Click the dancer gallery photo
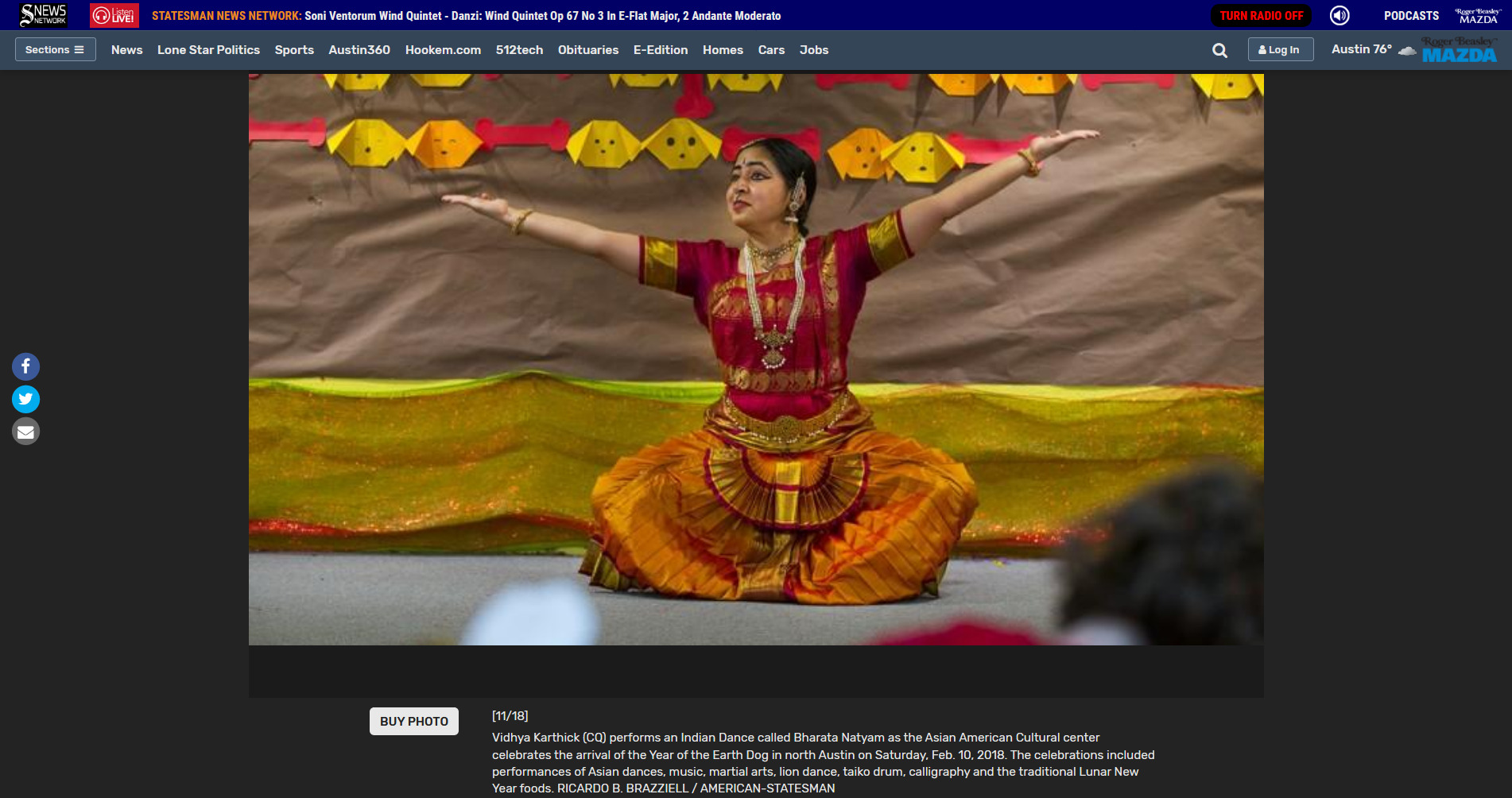The width and height of the screenshot is (1512, 798). (x=755, y=359)
